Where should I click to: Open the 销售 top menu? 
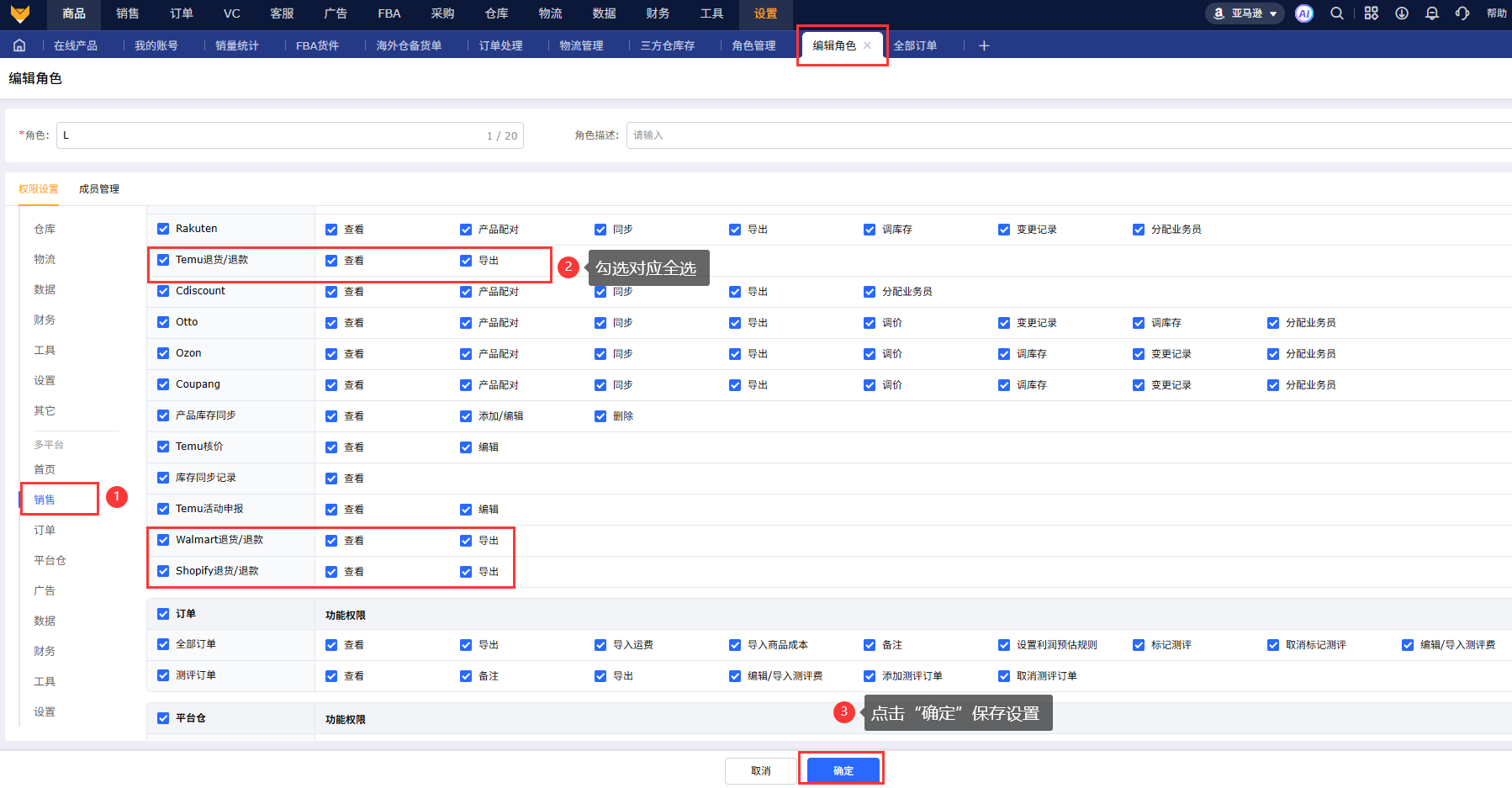(128, 13)
